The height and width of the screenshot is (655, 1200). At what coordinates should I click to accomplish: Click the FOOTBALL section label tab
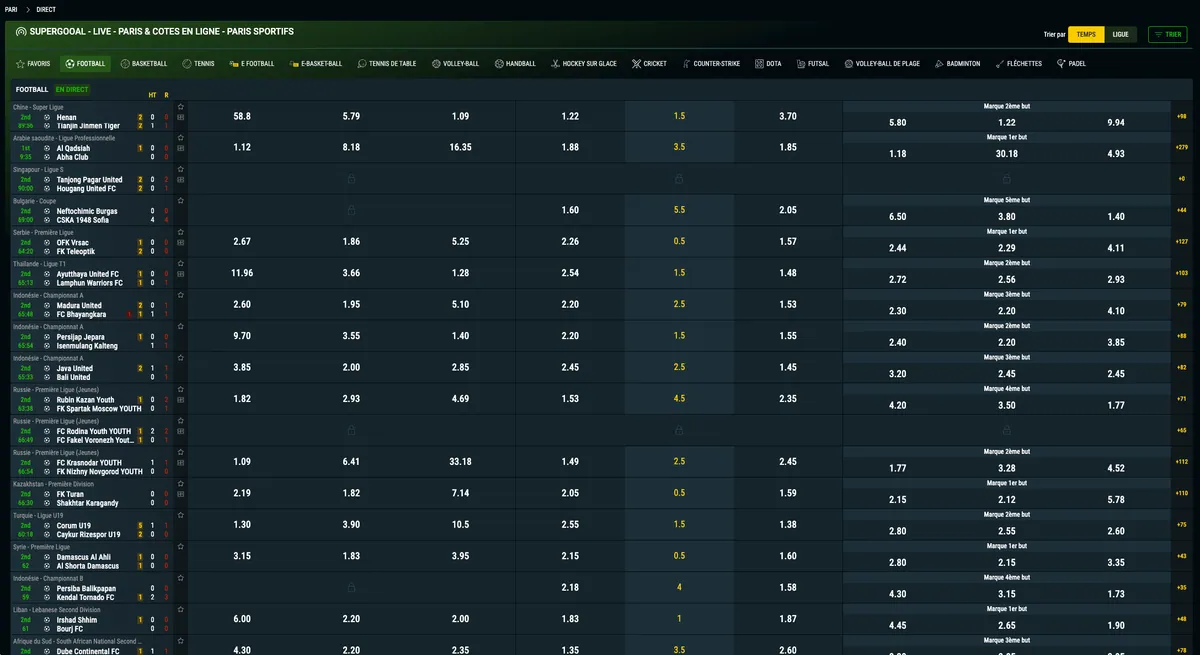[32, 89]
